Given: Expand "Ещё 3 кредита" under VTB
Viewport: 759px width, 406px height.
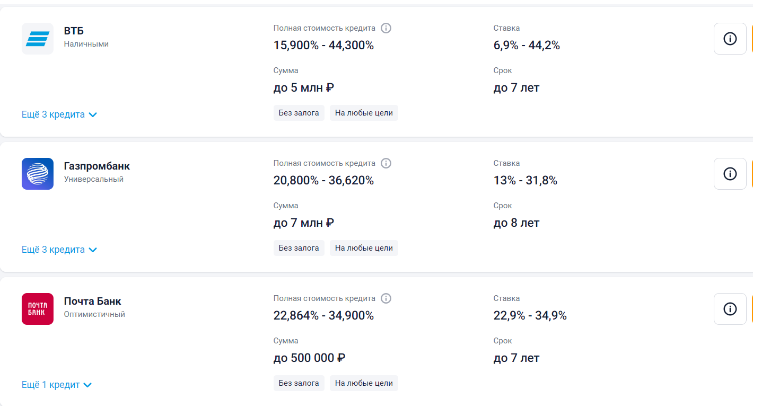Looking at the screenshot, I should (x=59, y=114).
